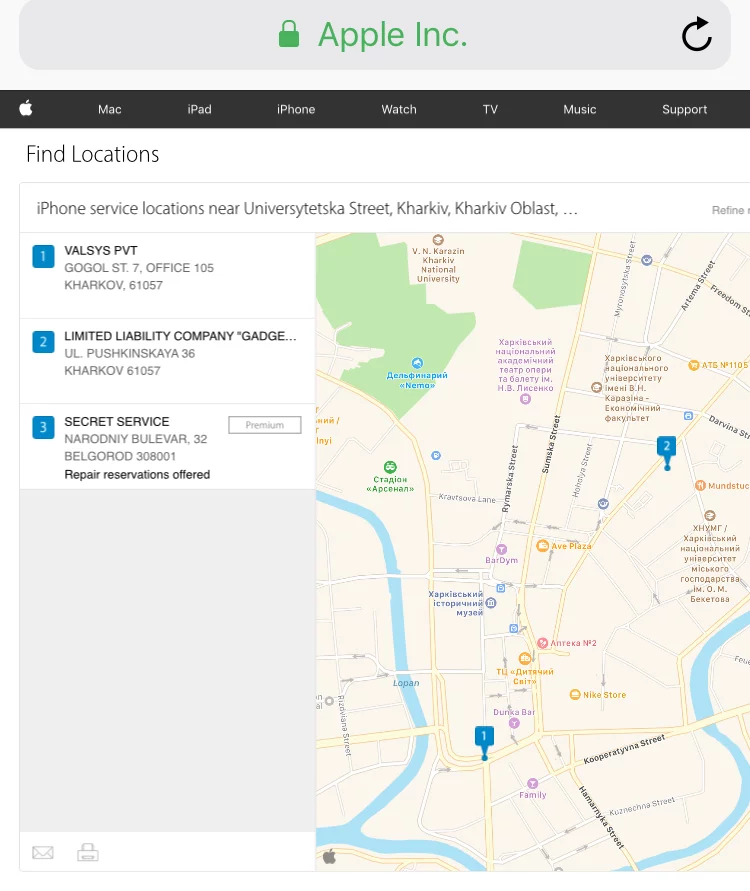Open the Watch menu item
The image size is (750, 891).
tap(399, 110)
